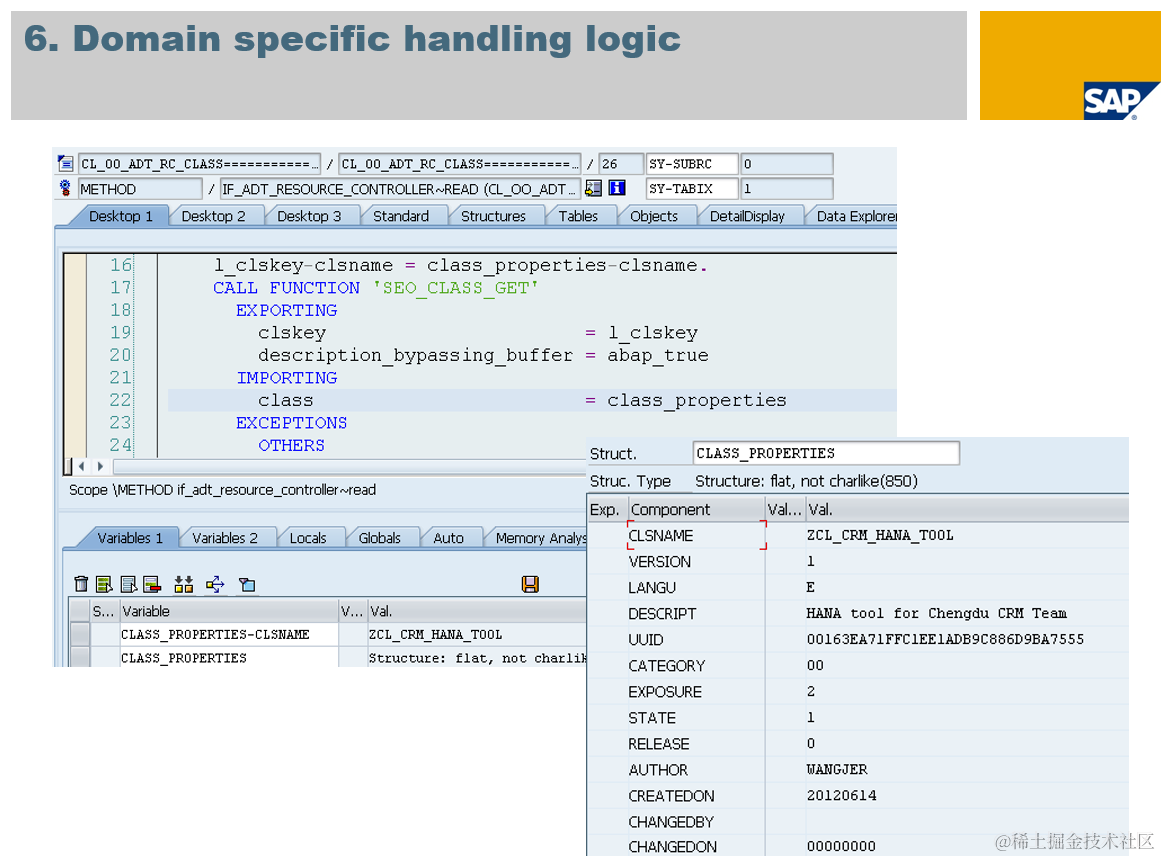1161x858 pixels.
Task: Click the Variable column header
Action: [x=229, y=611]
